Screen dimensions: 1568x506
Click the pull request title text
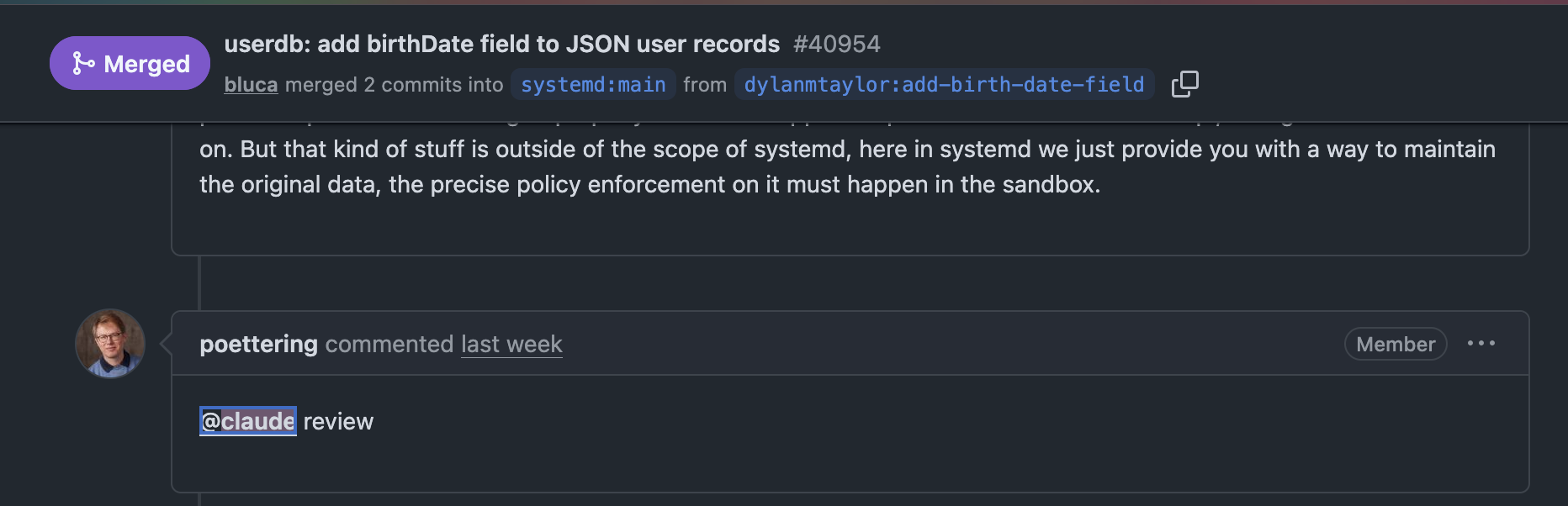click(501, 44)
